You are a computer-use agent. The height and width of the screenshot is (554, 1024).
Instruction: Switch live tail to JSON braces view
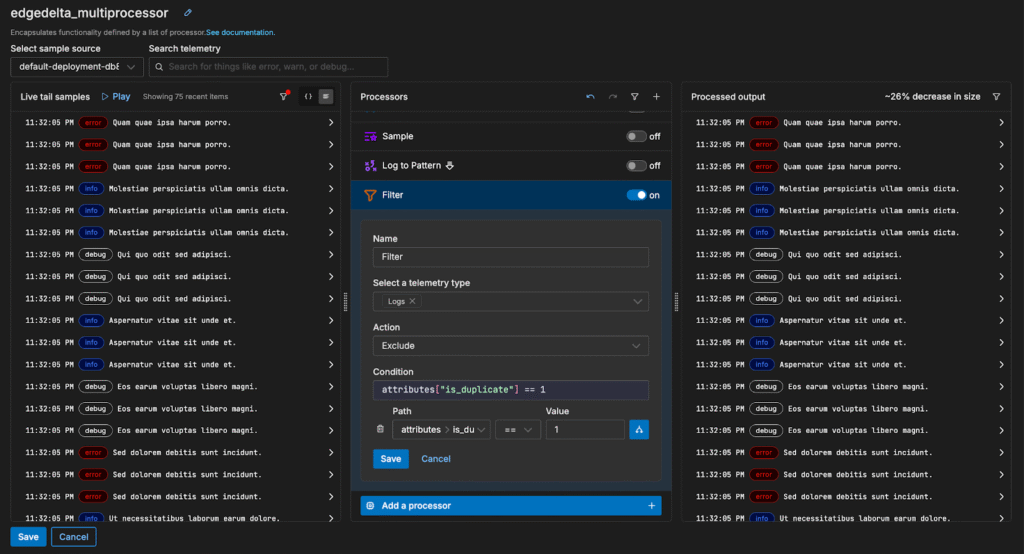(x=308, y=97)
